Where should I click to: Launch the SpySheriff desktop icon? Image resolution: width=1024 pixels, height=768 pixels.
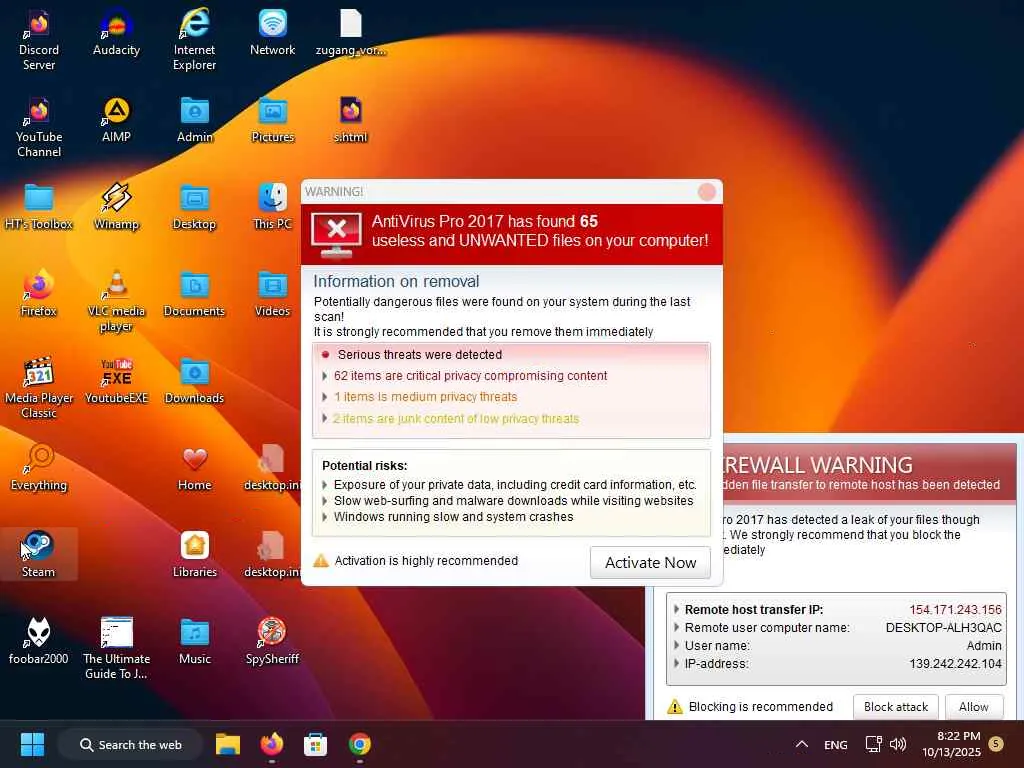coord(272,641)
